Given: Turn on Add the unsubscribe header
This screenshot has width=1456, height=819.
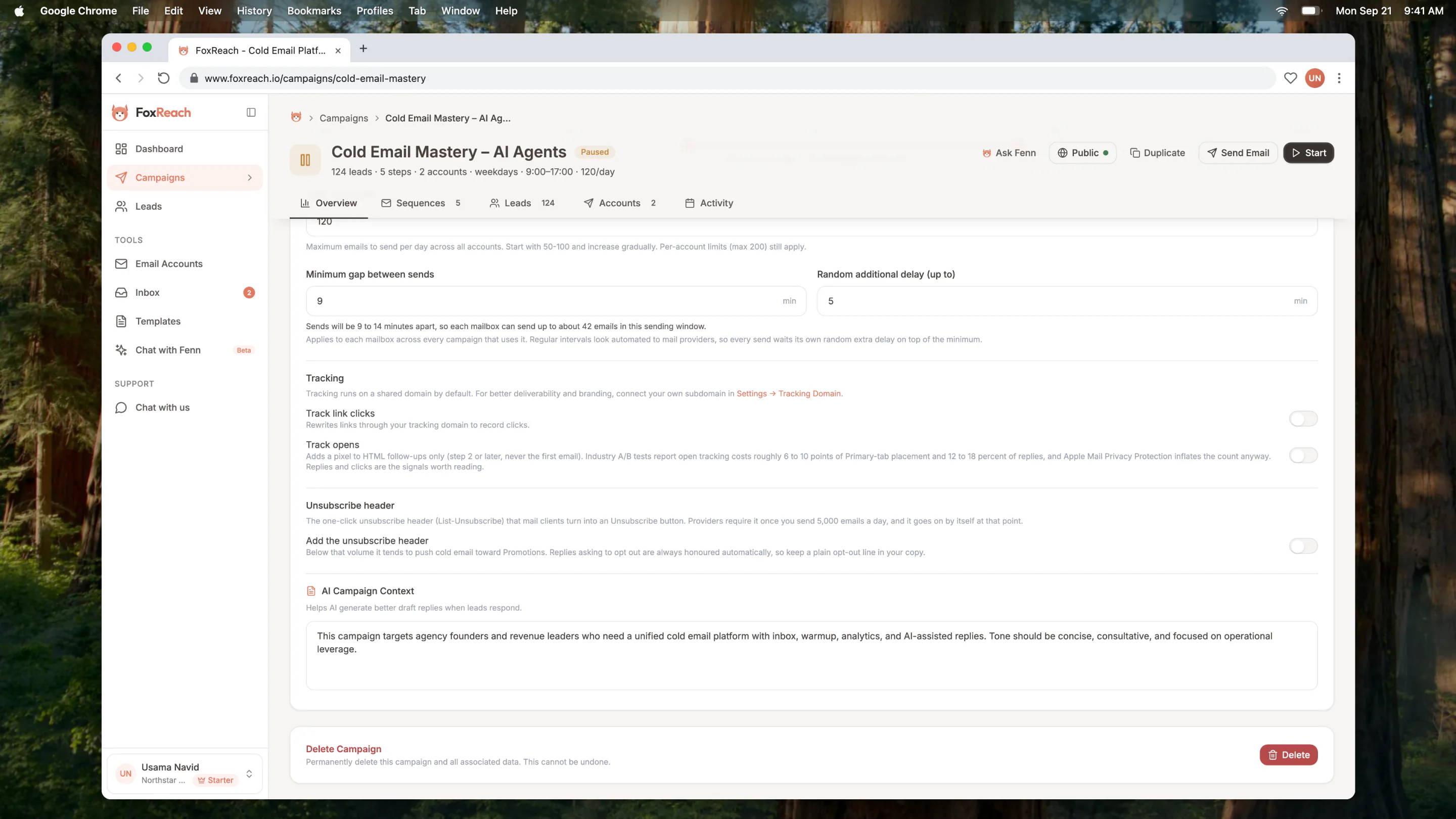Looking at the screenshot, I should click(1303, 546).
